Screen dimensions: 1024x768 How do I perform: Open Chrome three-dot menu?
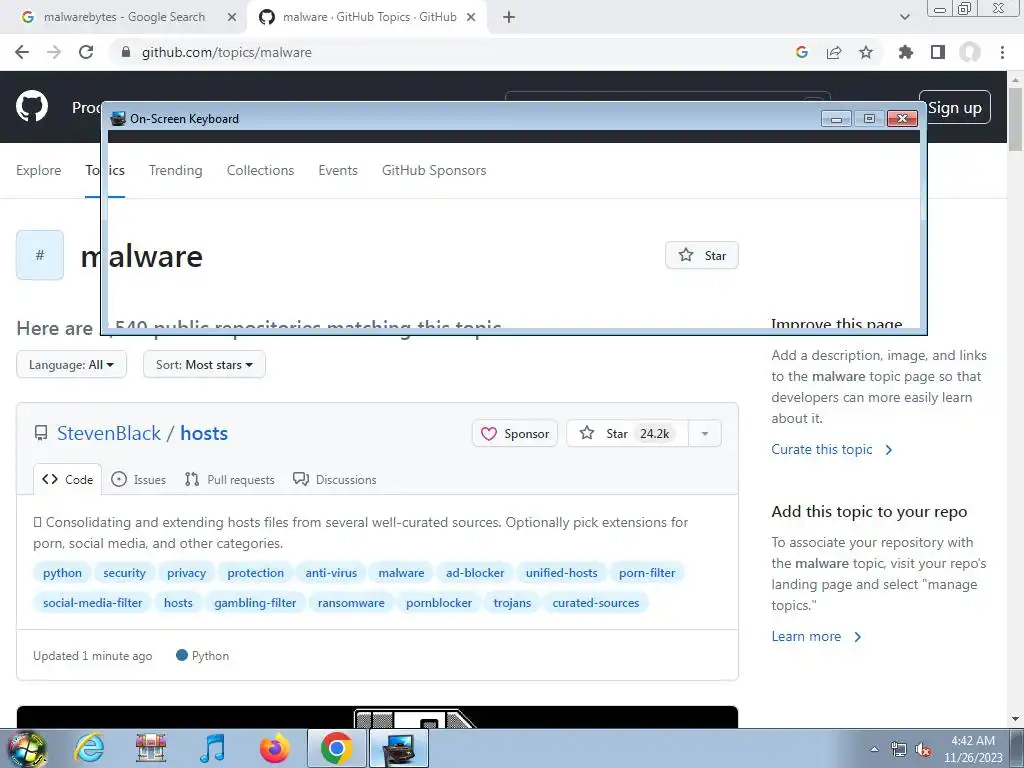pos(1002,52)
